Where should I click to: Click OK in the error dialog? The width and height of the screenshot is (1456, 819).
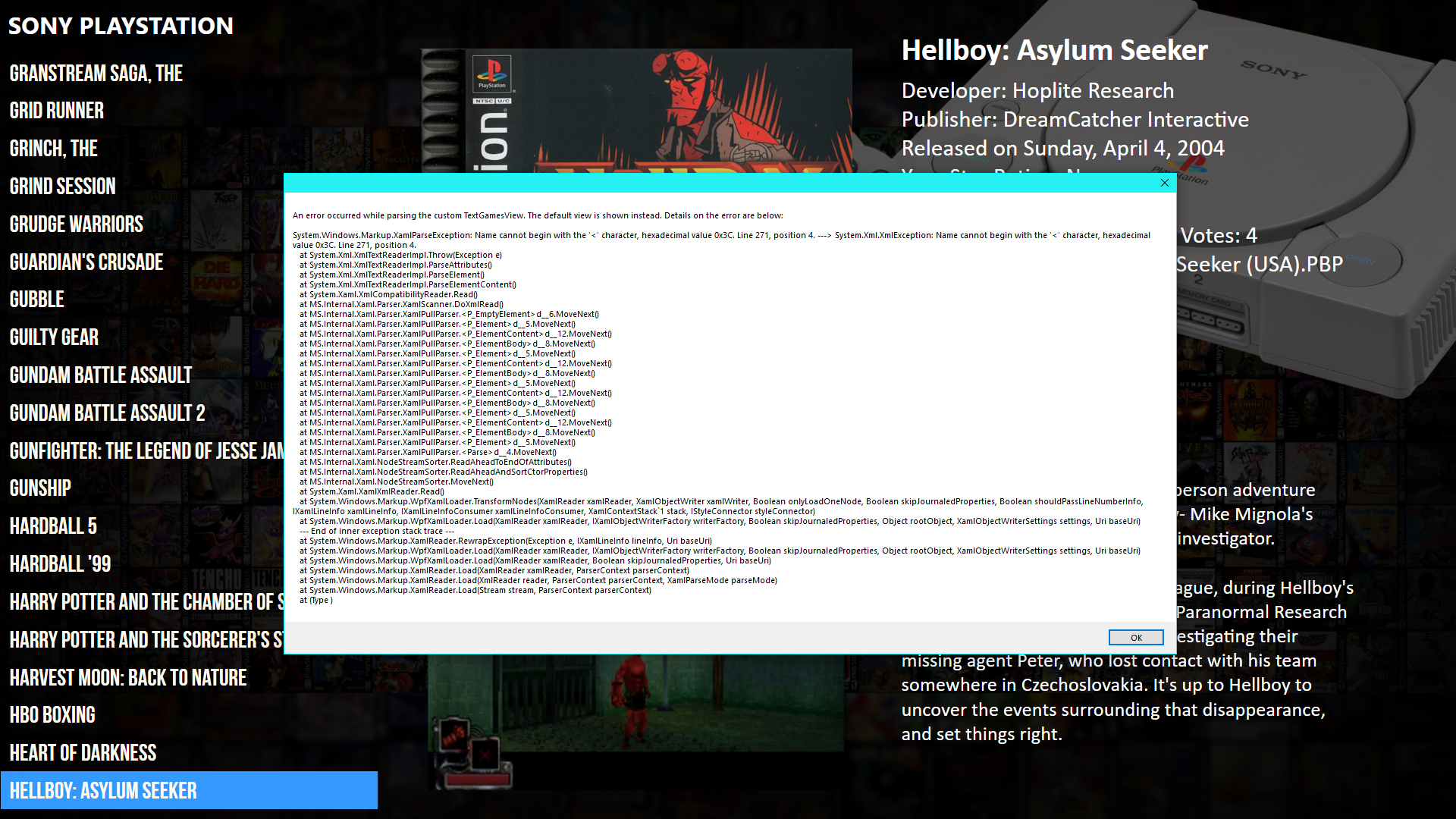point(1135,638)
